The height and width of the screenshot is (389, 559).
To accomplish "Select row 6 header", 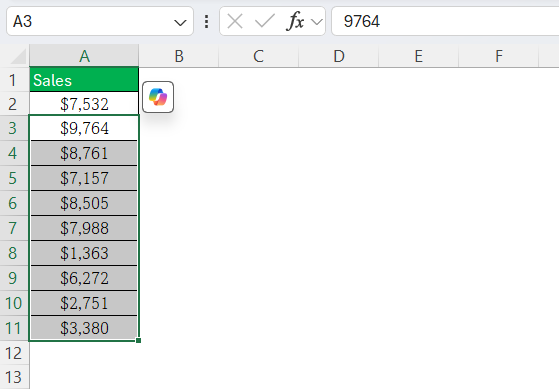I will (14, 203).
